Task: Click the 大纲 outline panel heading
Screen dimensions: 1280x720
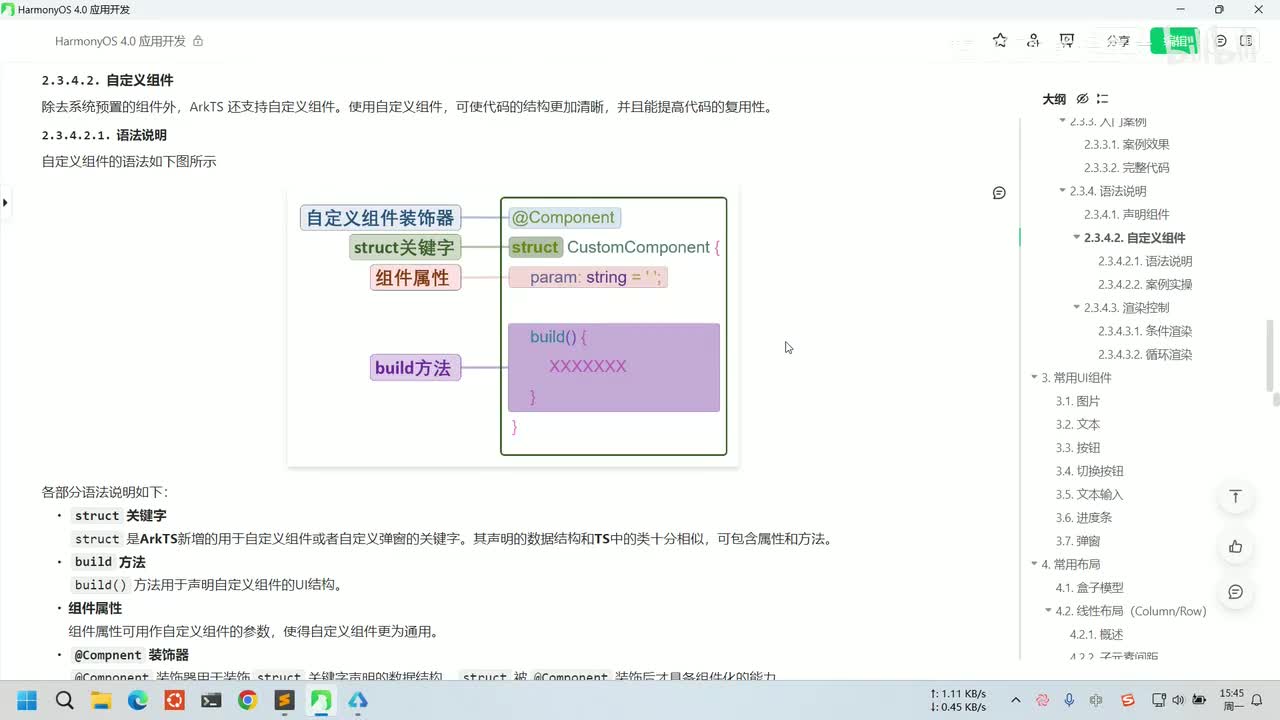Action: [1054, 99]
